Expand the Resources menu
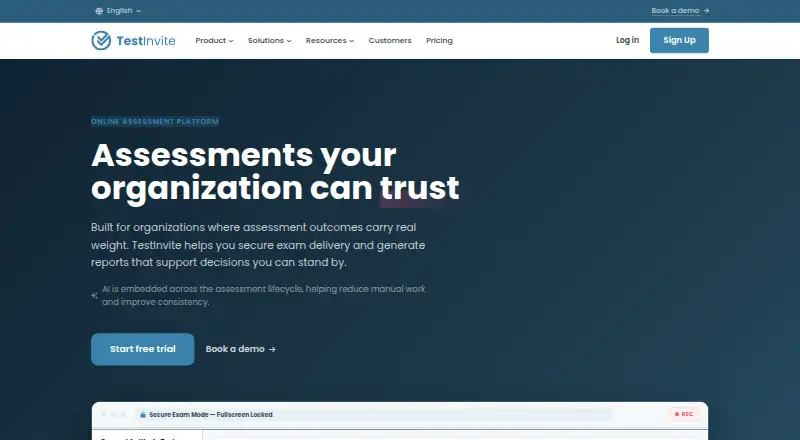The image size is (800, 440). 330,40
